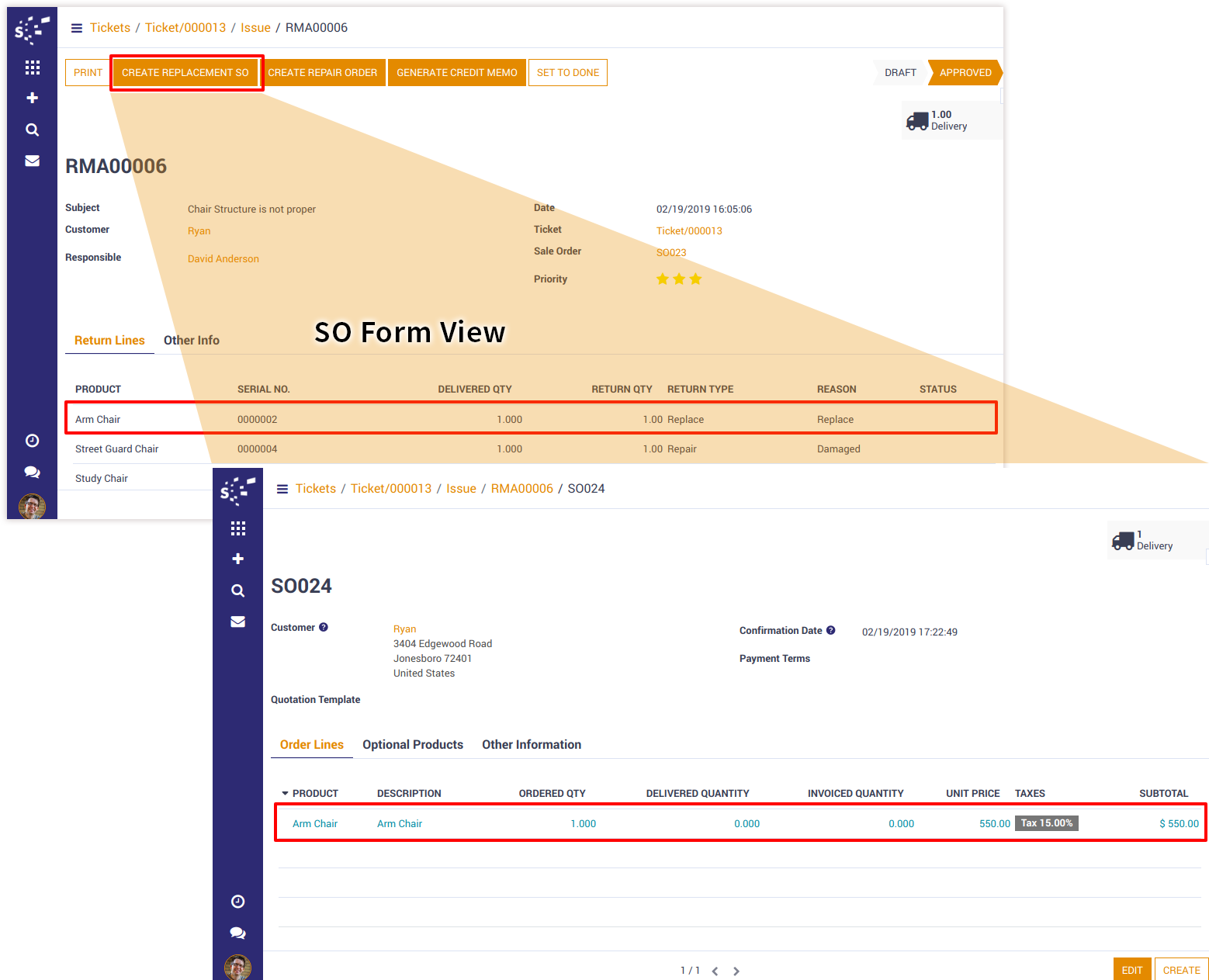The image size is (1209, 980).
Task: Open the Optional Products tab
Action: click(412, 744)
